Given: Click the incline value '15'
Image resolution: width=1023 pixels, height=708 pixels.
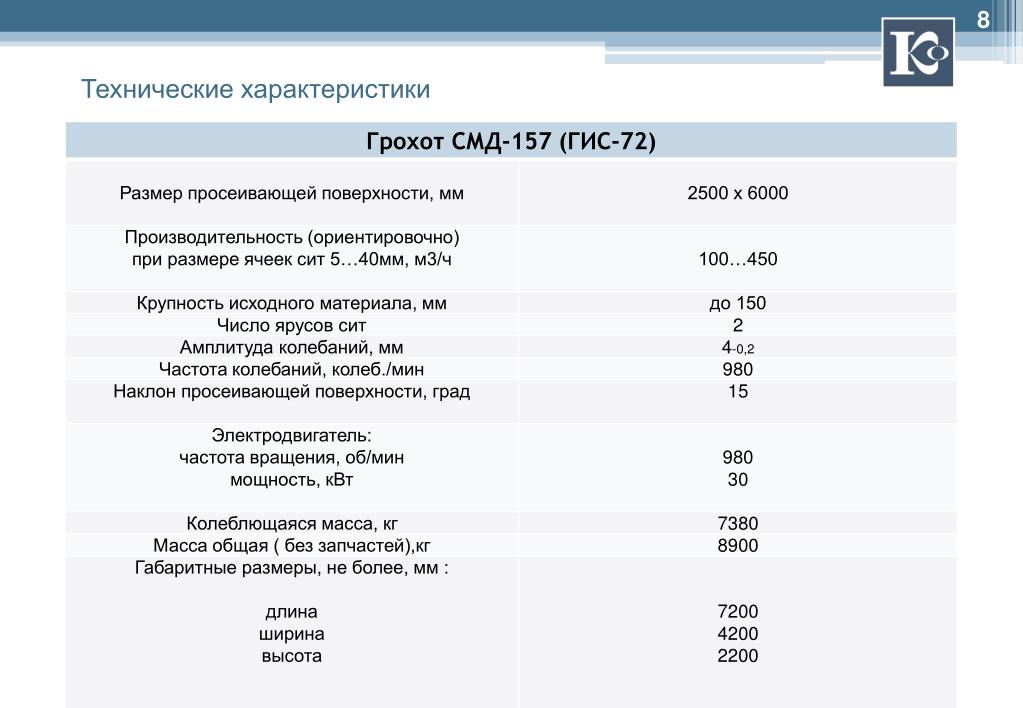Looking at the screenshot, I should click(x=737, y=391).
